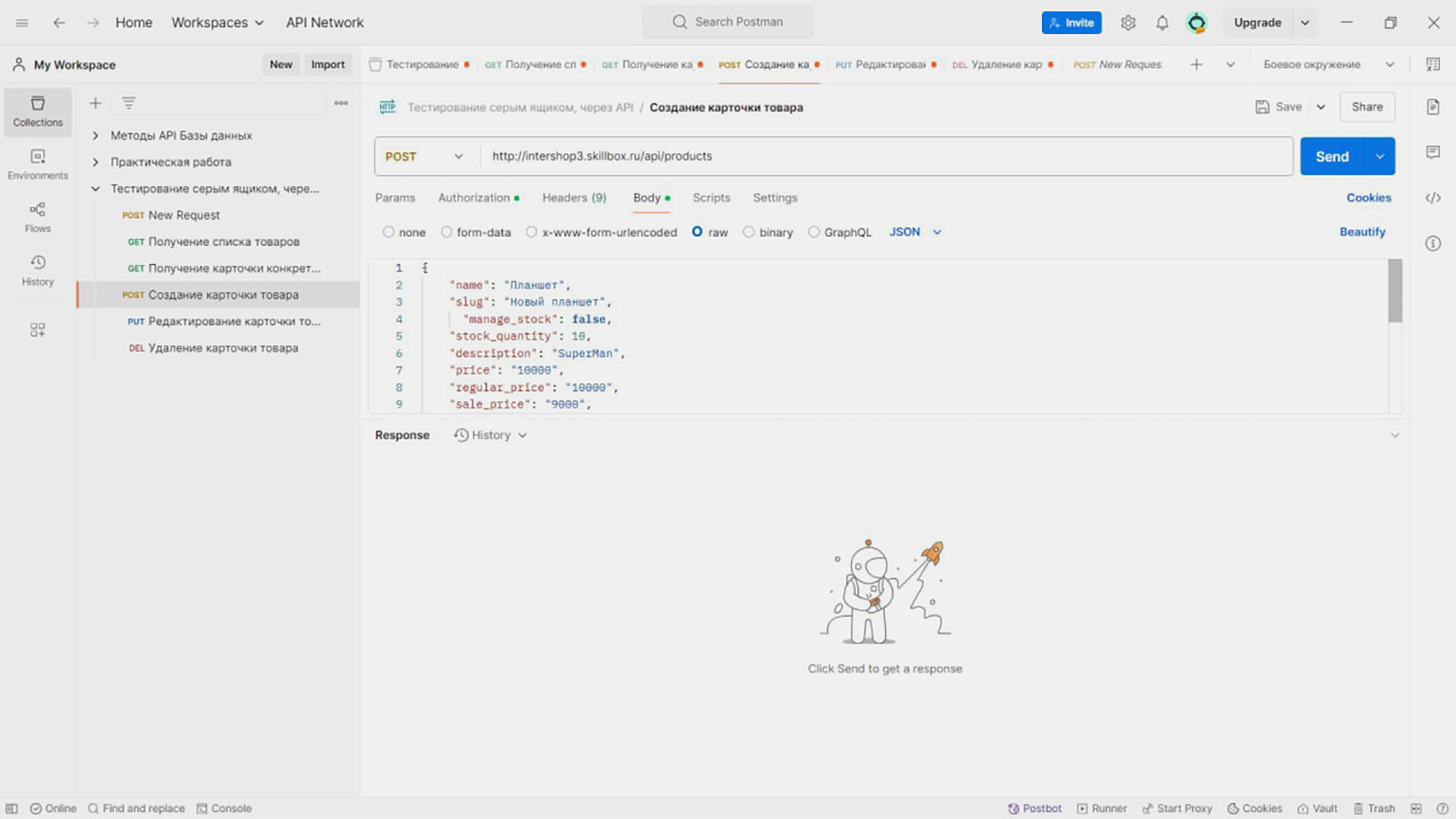Select the form-data body type
The width and height of the screenshot is (1456, 819).
coord(446,232)
